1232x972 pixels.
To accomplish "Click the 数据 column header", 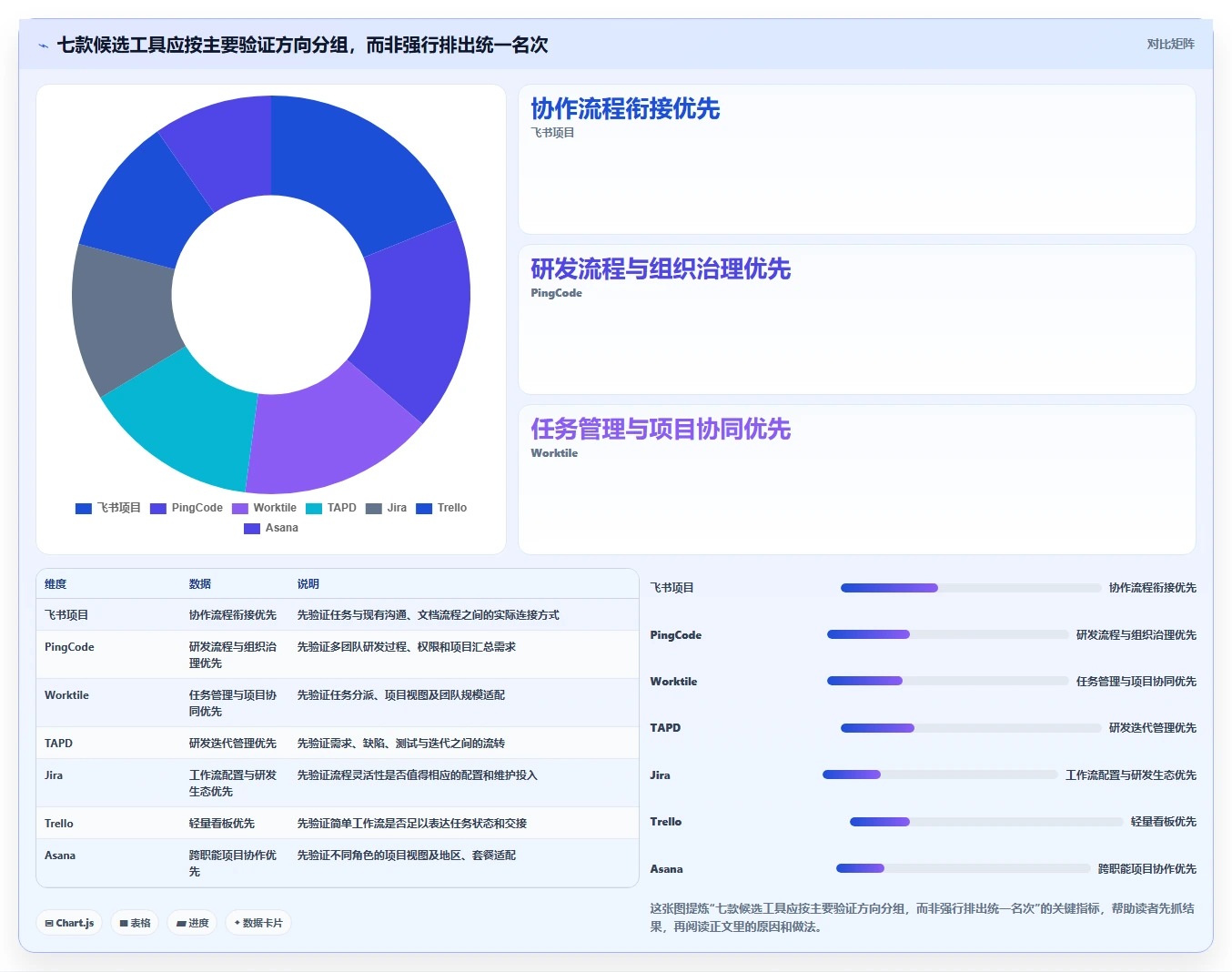I will 200,584.
